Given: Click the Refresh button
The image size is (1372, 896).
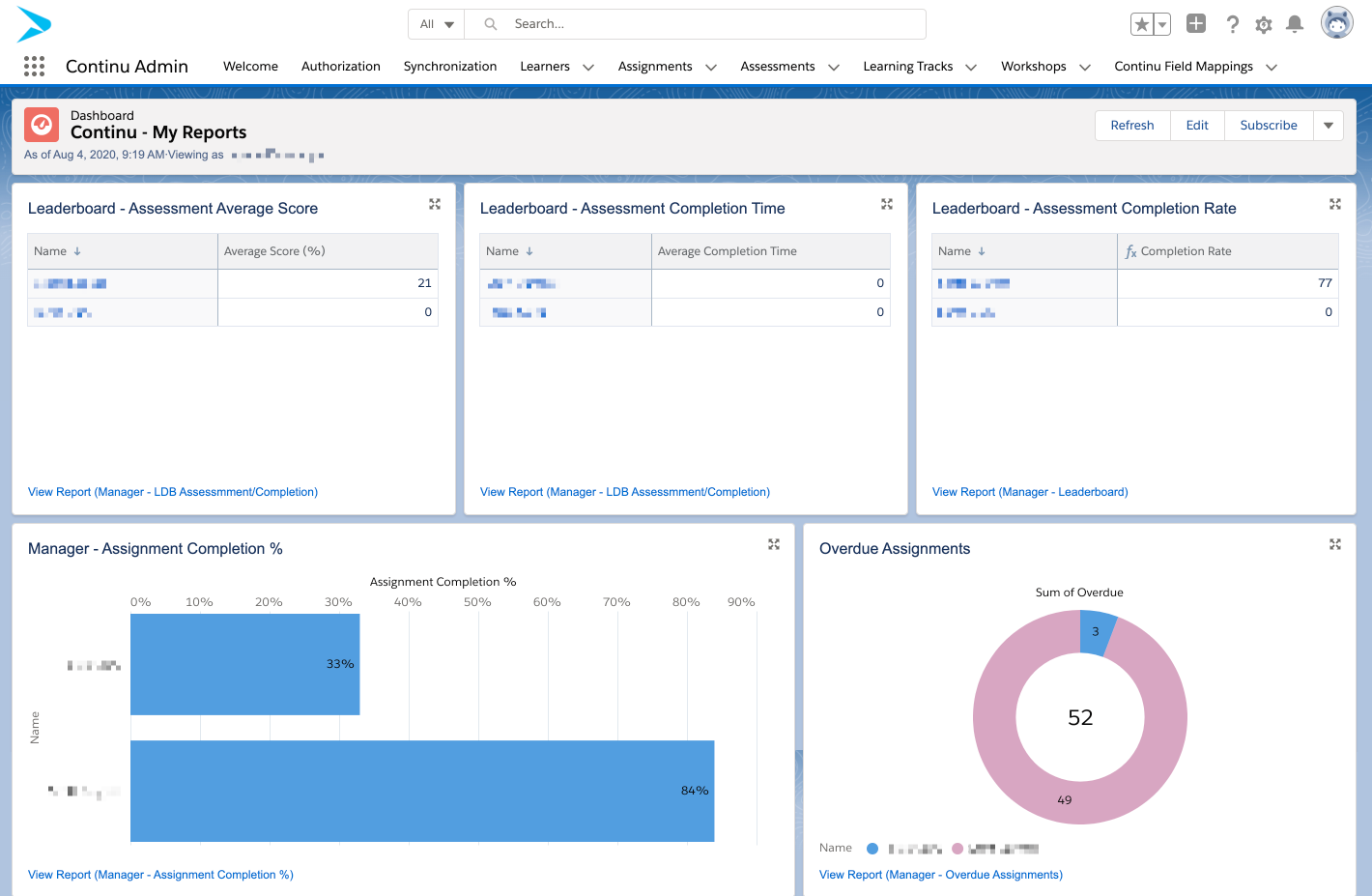Looking at the screenshot, I should 1131,125.
